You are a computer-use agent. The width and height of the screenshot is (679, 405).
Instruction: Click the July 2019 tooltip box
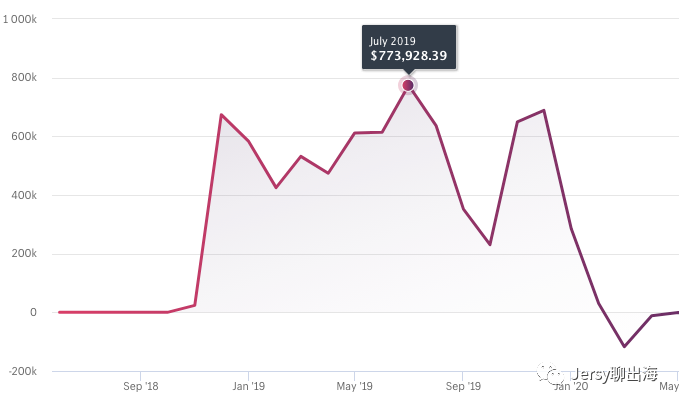(409, 48)
